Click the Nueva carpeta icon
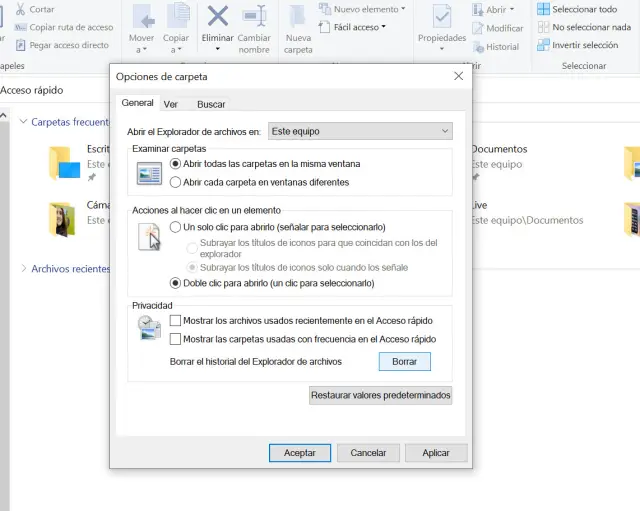This screenshot has height=511, width=640. [x=298, y=17]
